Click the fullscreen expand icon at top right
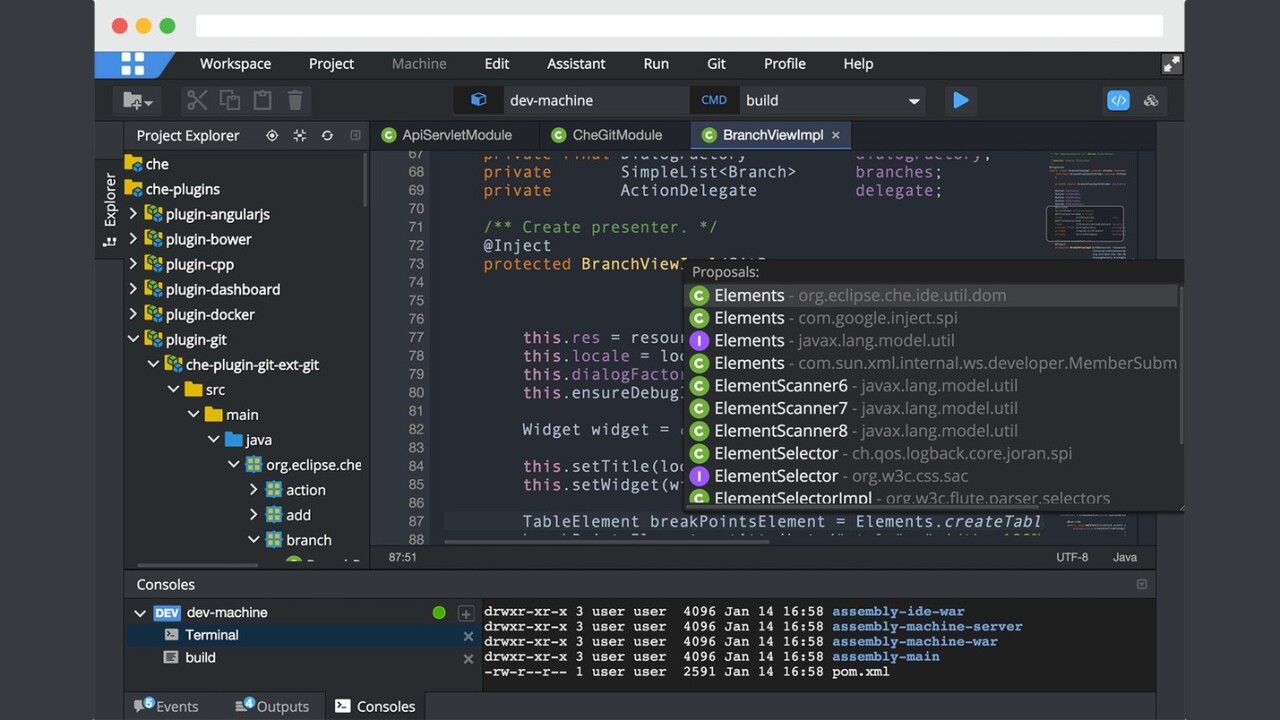The height and width of the screenshot is (720, 1280). tap(1171, 64)
